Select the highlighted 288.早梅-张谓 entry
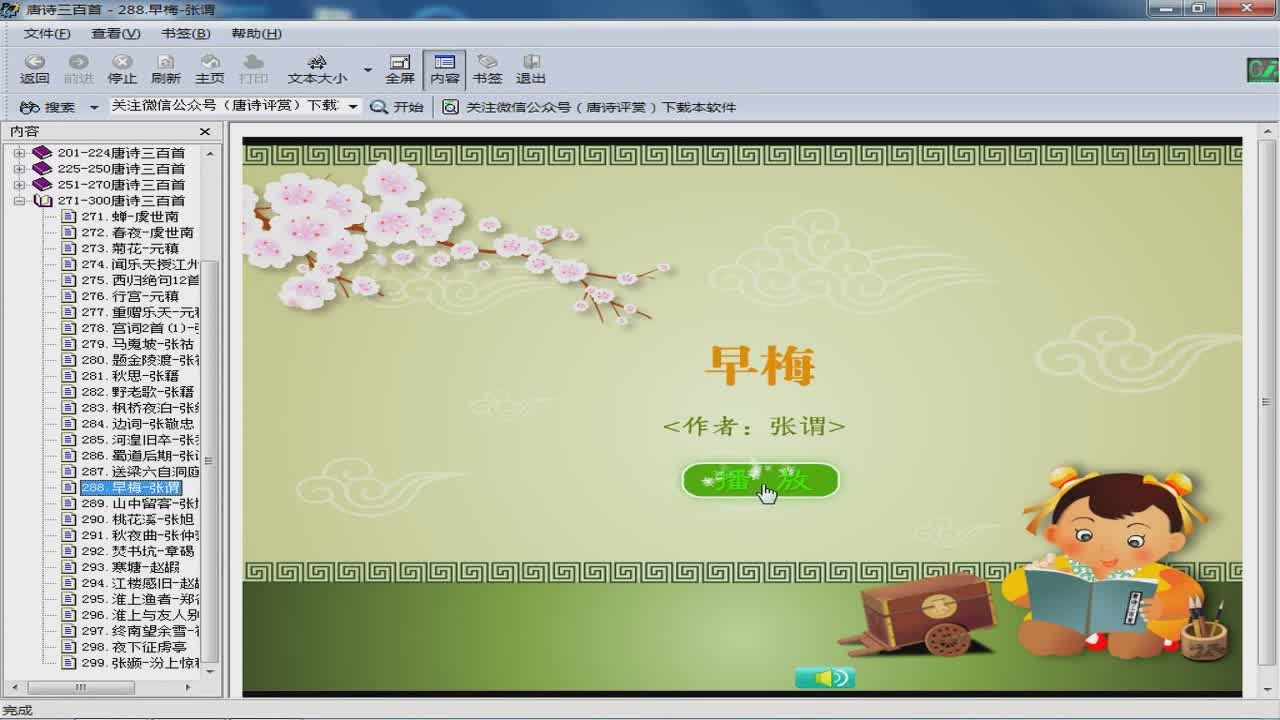The image size is (1280, 720). pos(130,488)
